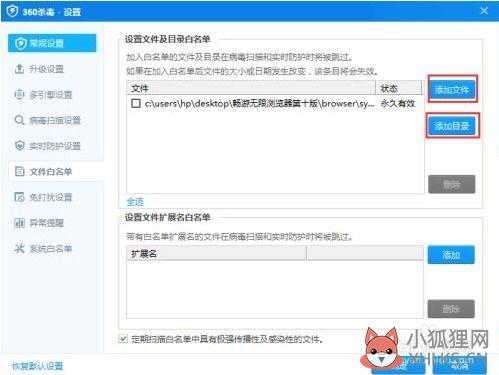Click 添加 button for extension whitelist
The height and width of the screenshot is (375, 499).
click(x=451, y=255)
